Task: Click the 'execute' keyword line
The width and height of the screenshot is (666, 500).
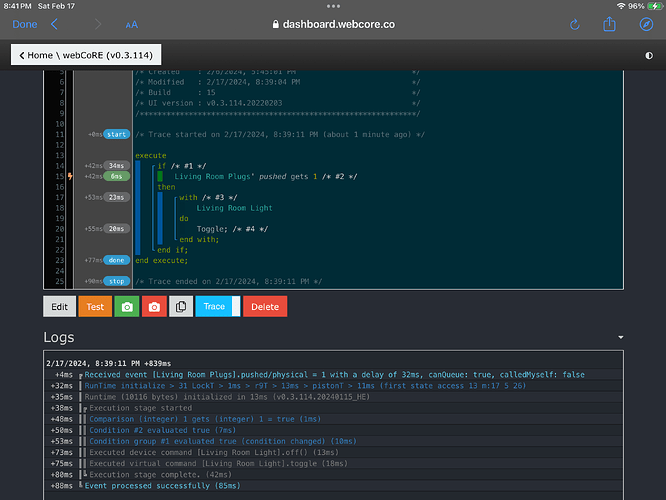Action: [x=151, y=155]
